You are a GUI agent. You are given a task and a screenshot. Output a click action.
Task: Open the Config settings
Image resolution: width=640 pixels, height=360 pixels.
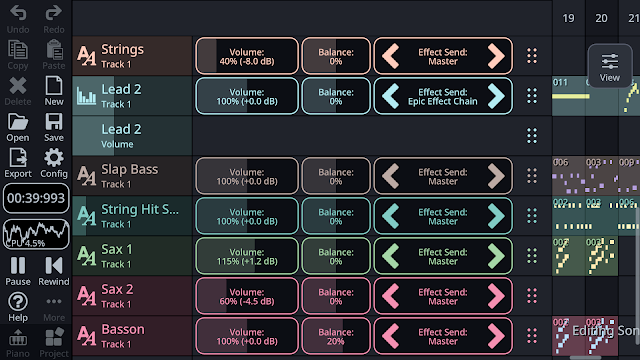(x=53, y=163)
